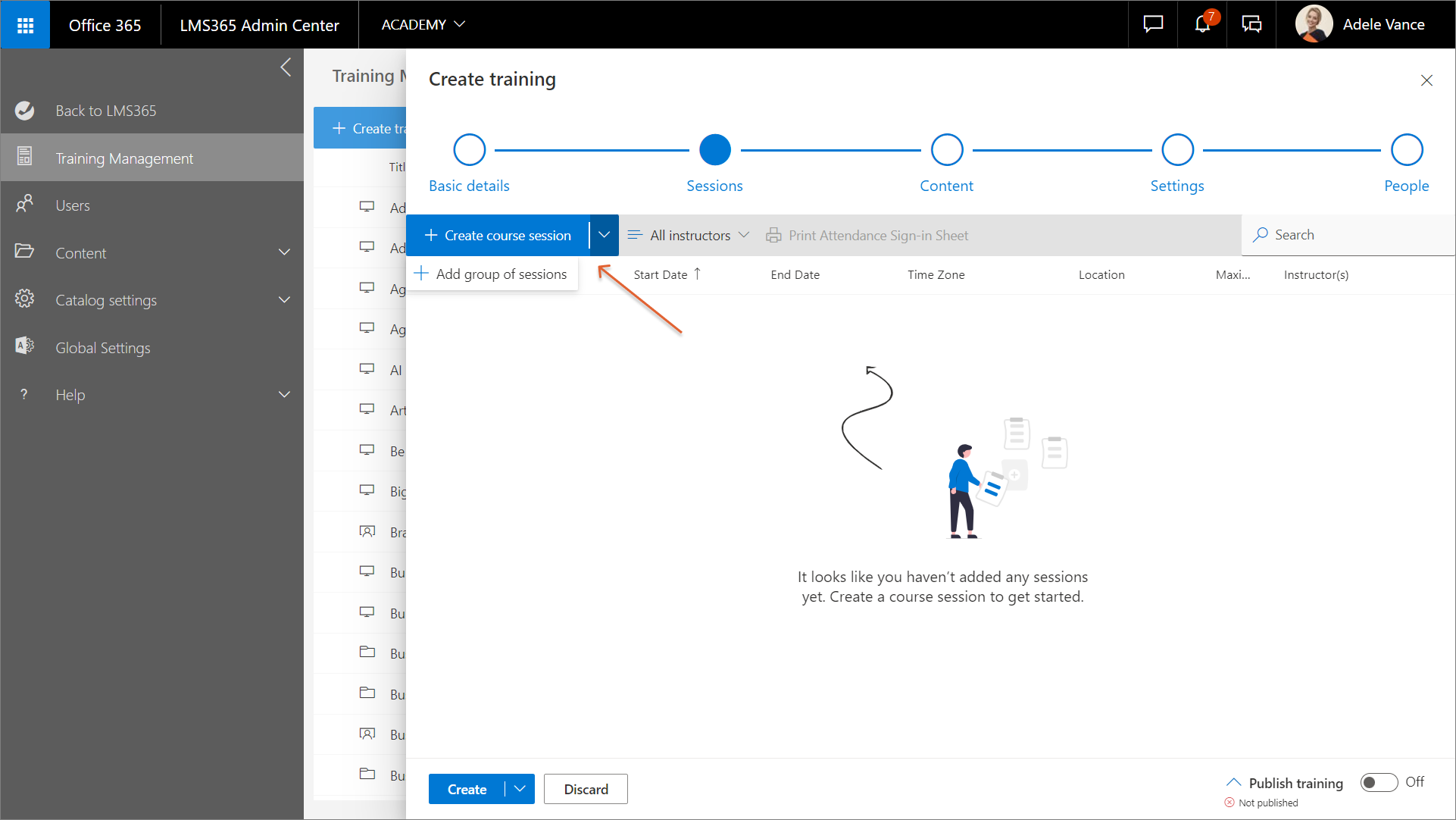Click the Global Settings sidebar icon
1456x820 pixels.
25,346
